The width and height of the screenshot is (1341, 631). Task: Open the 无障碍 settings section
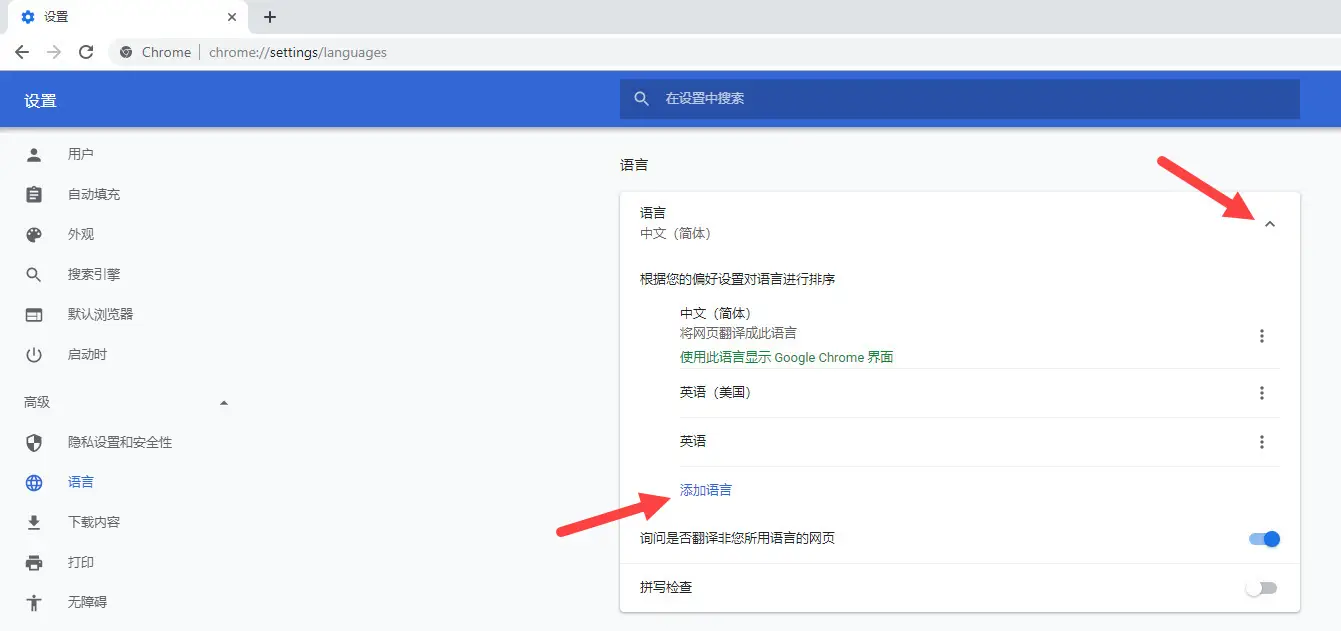pos(87,602)
